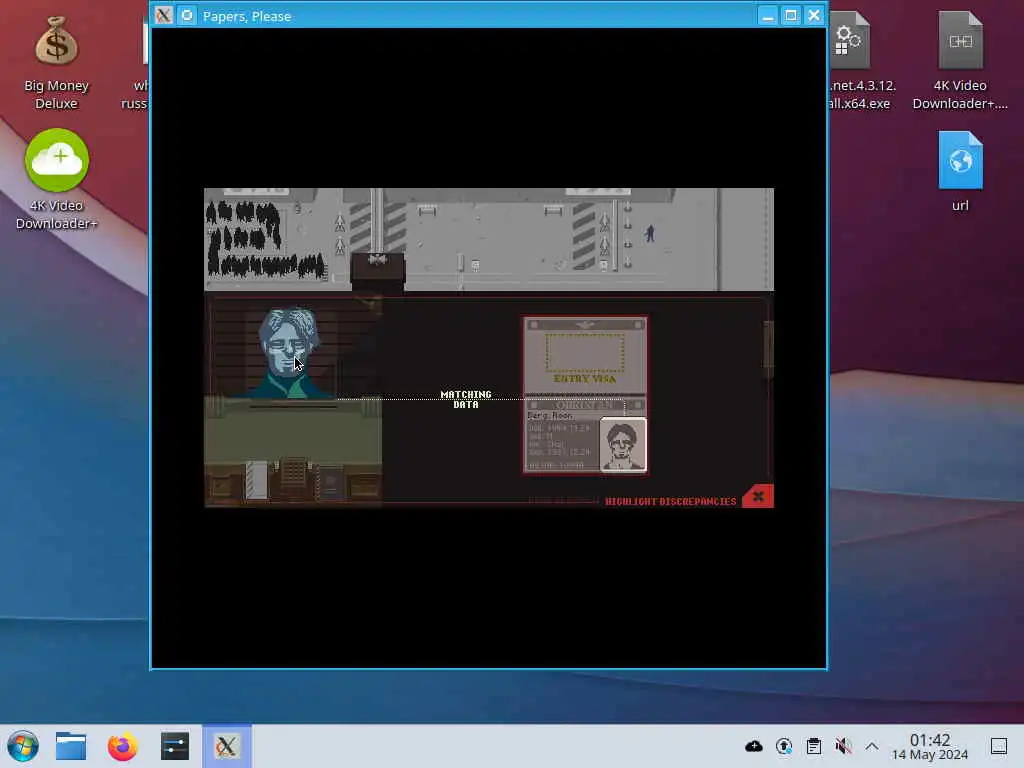Click the traveler's face in the booth
The height and width of the screenshot is (768, 1024).
click(x=287, y=343)
